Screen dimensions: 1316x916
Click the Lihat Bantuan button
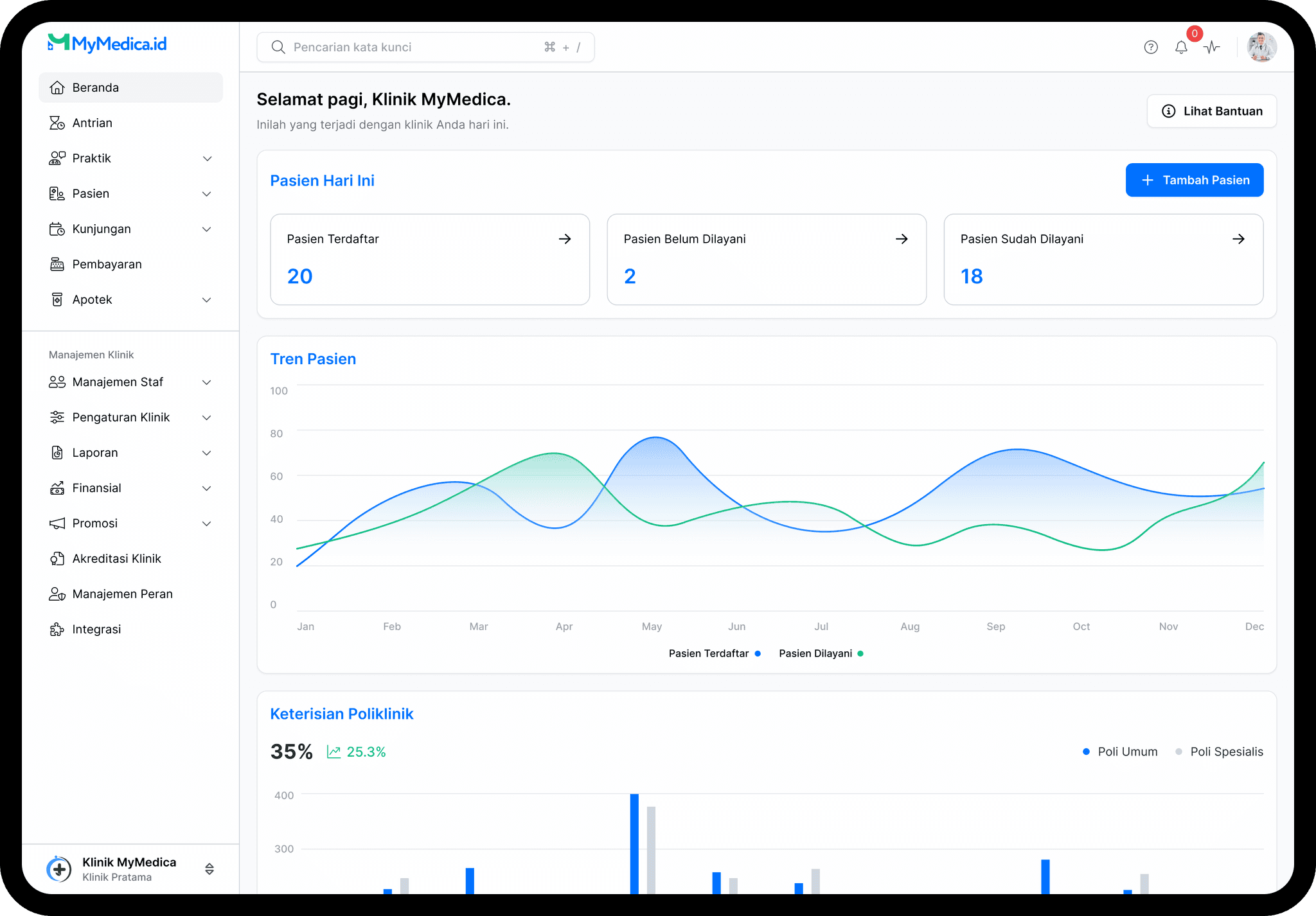pos(1212,111)
